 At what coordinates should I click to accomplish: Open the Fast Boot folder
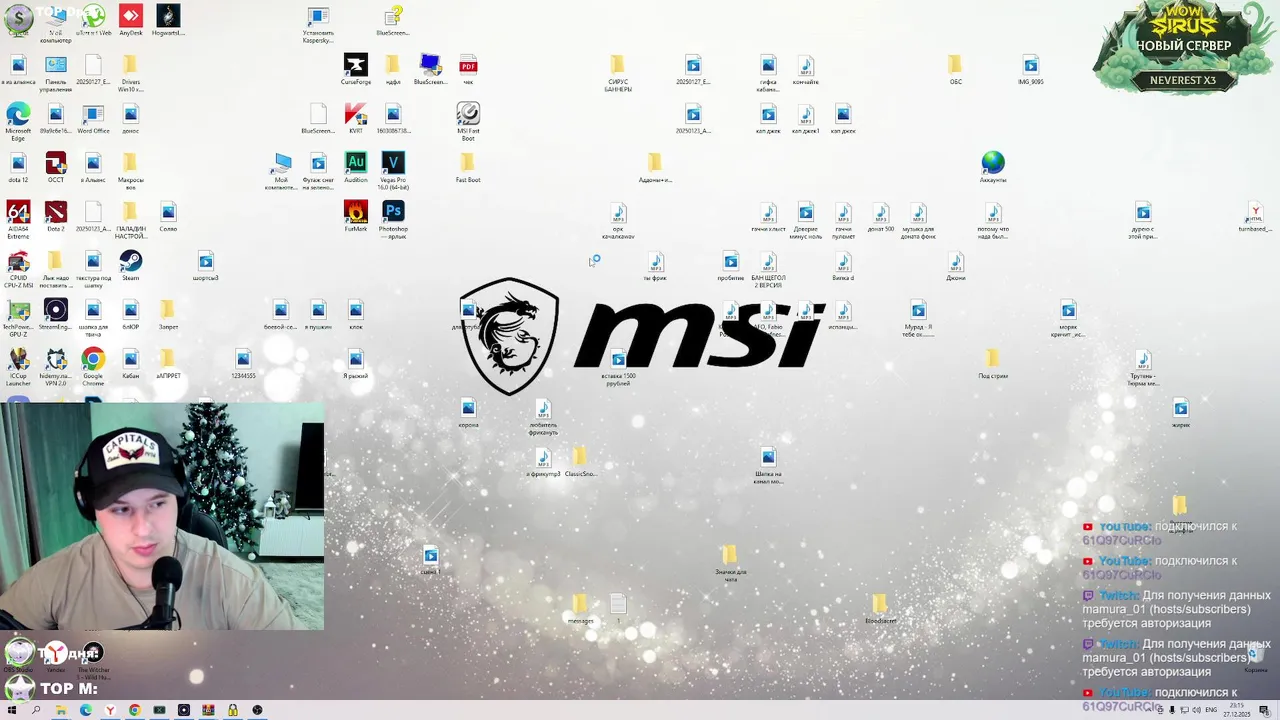(x=468, y=167)
